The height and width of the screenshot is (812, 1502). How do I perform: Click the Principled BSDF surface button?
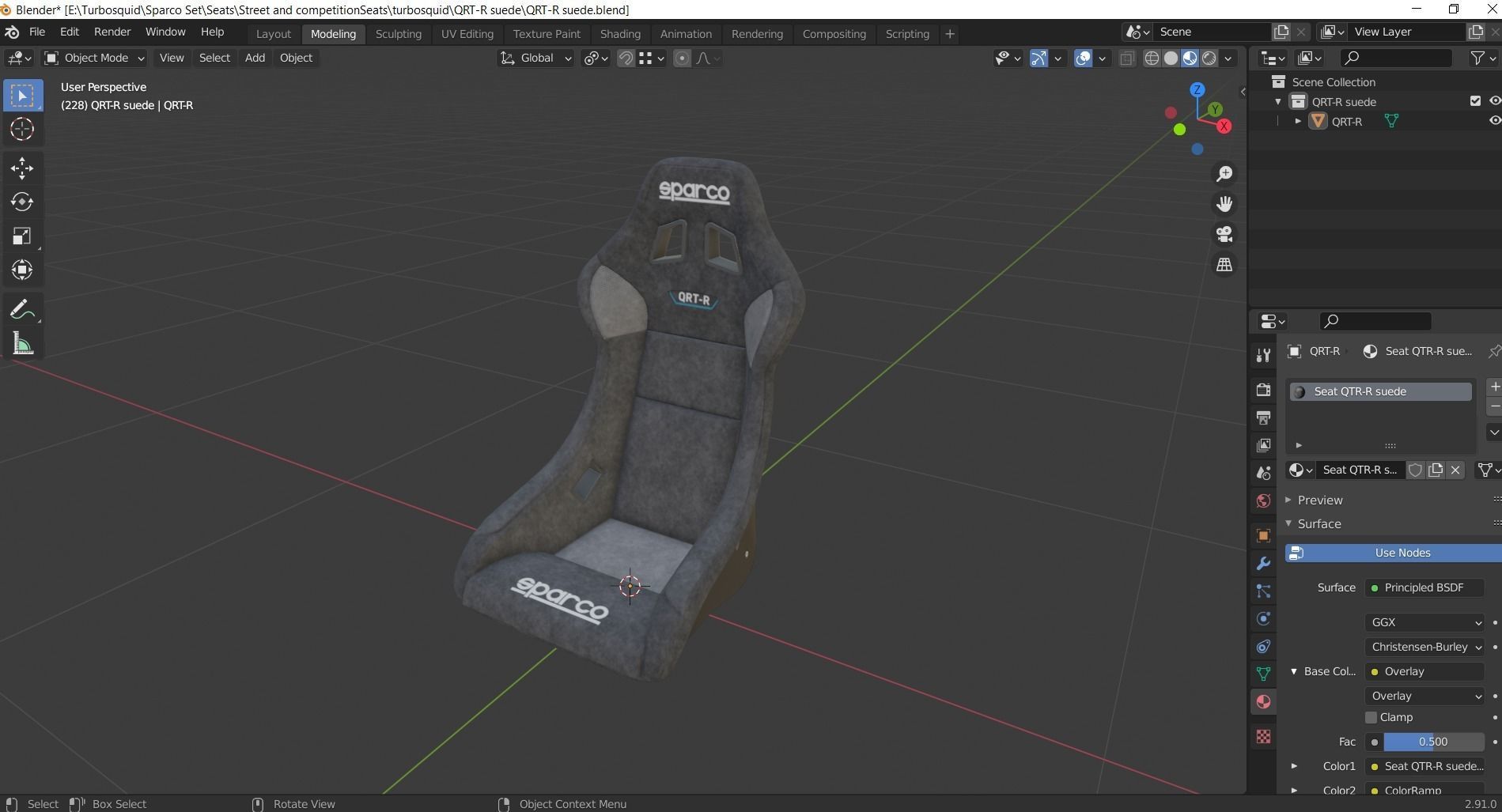click(1424, 587)
